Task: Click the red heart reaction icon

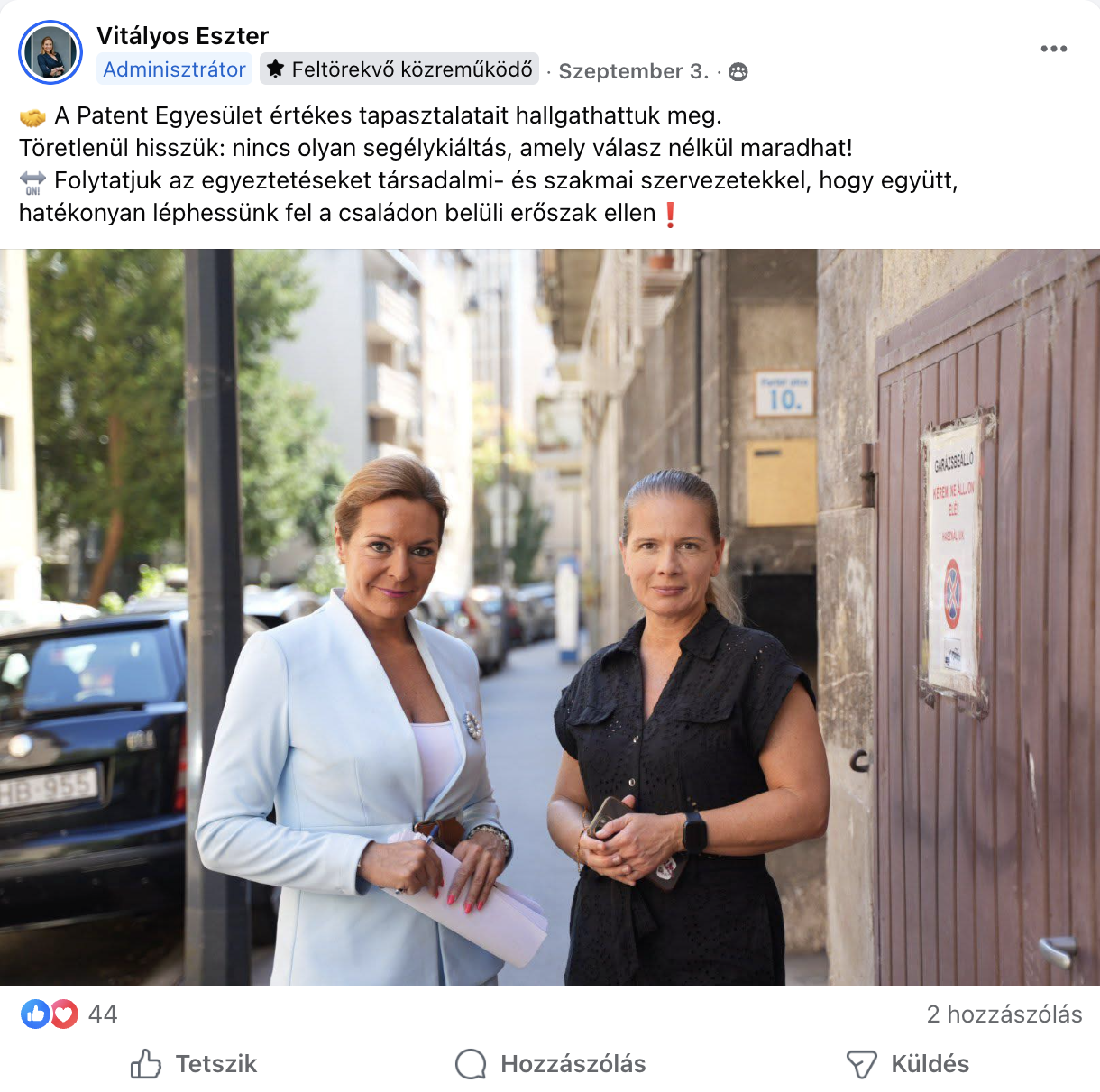Action: coord(64,1014)
